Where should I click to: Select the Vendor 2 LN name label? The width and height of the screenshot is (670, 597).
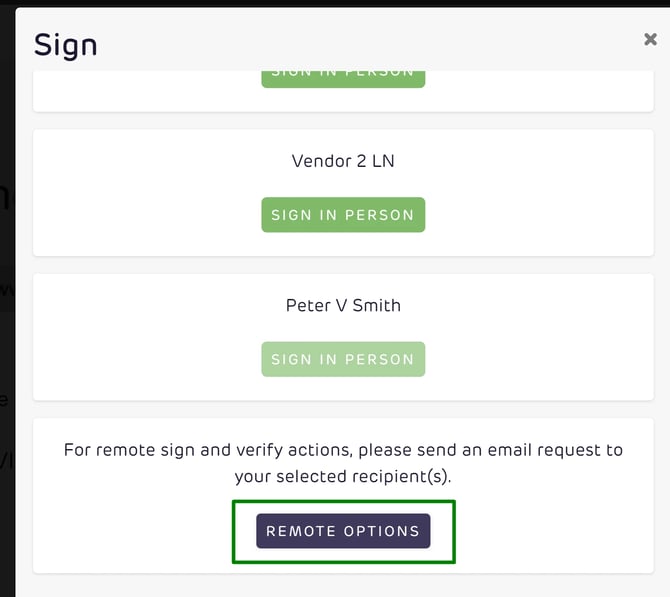343,160
